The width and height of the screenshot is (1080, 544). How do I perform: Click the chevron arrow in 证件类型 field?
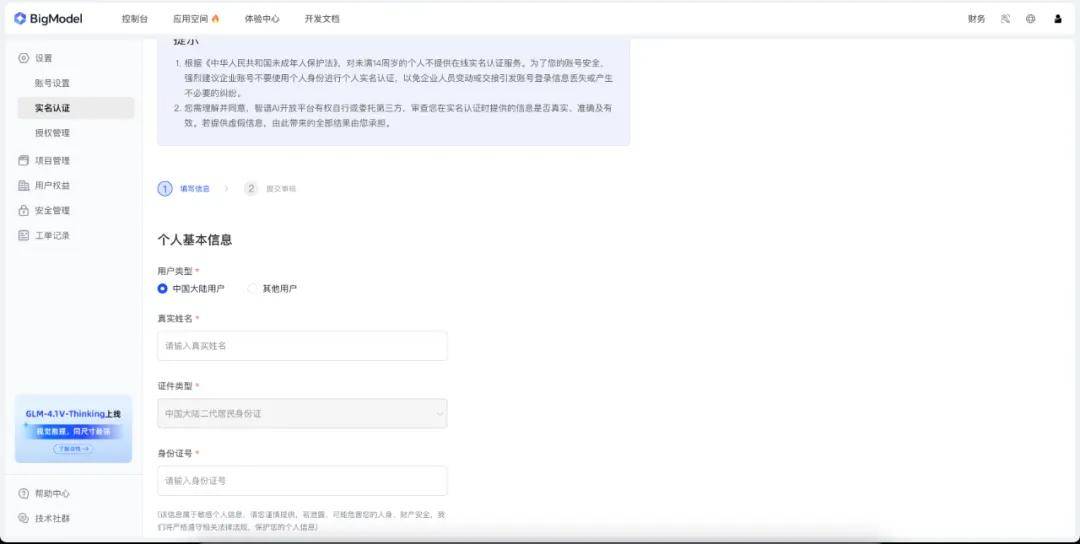pos(439,414)
